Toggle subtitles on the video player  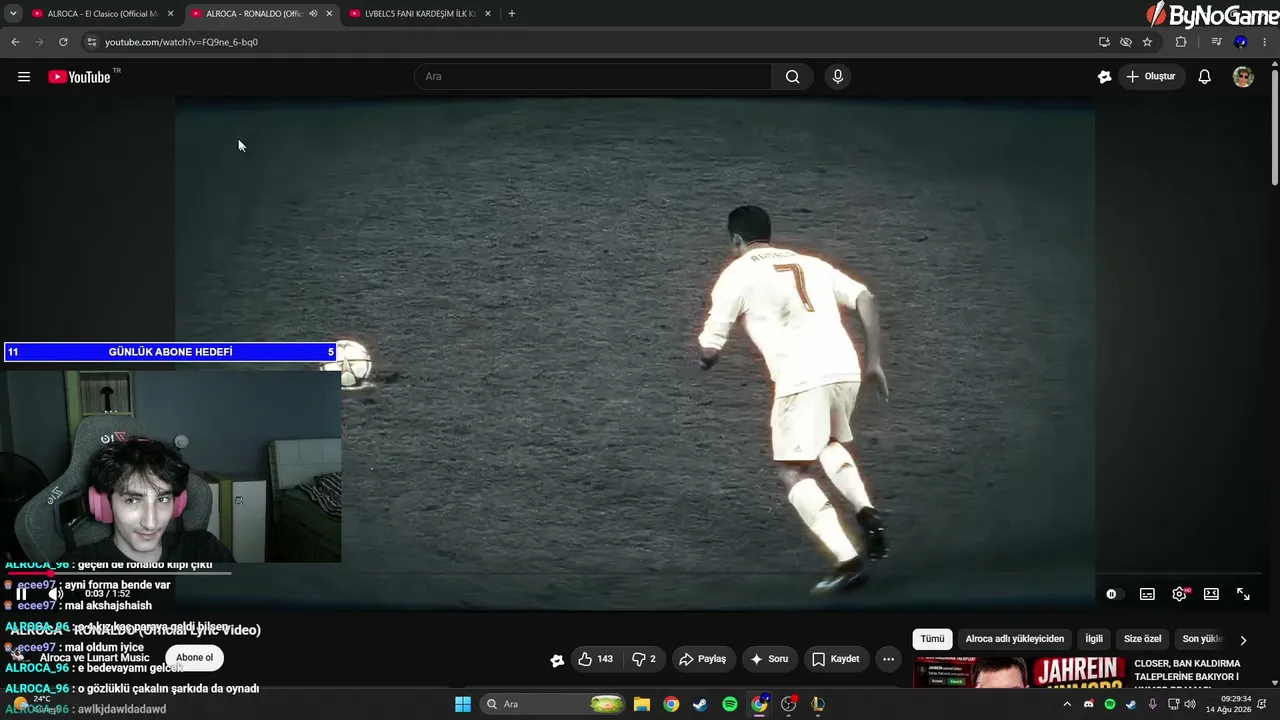pyautogui.click(x=1147, y=594)
